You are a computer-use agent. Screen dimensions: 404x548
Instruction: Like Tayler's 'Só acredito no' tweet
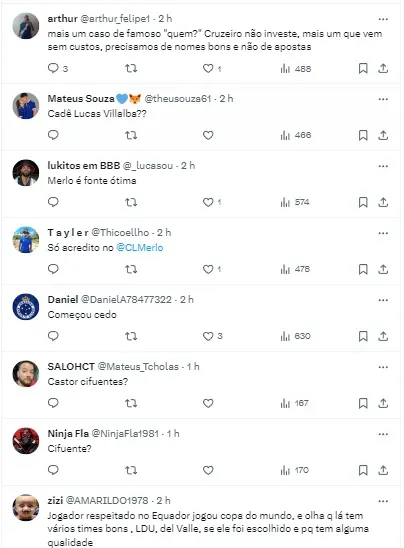click(x=208, y=269)
